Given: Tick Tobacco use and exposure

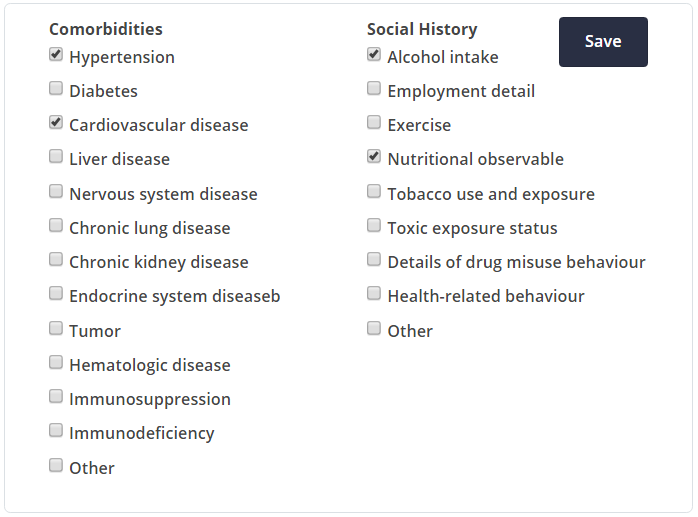Looking at the screenshot, I should pos(374,192).
